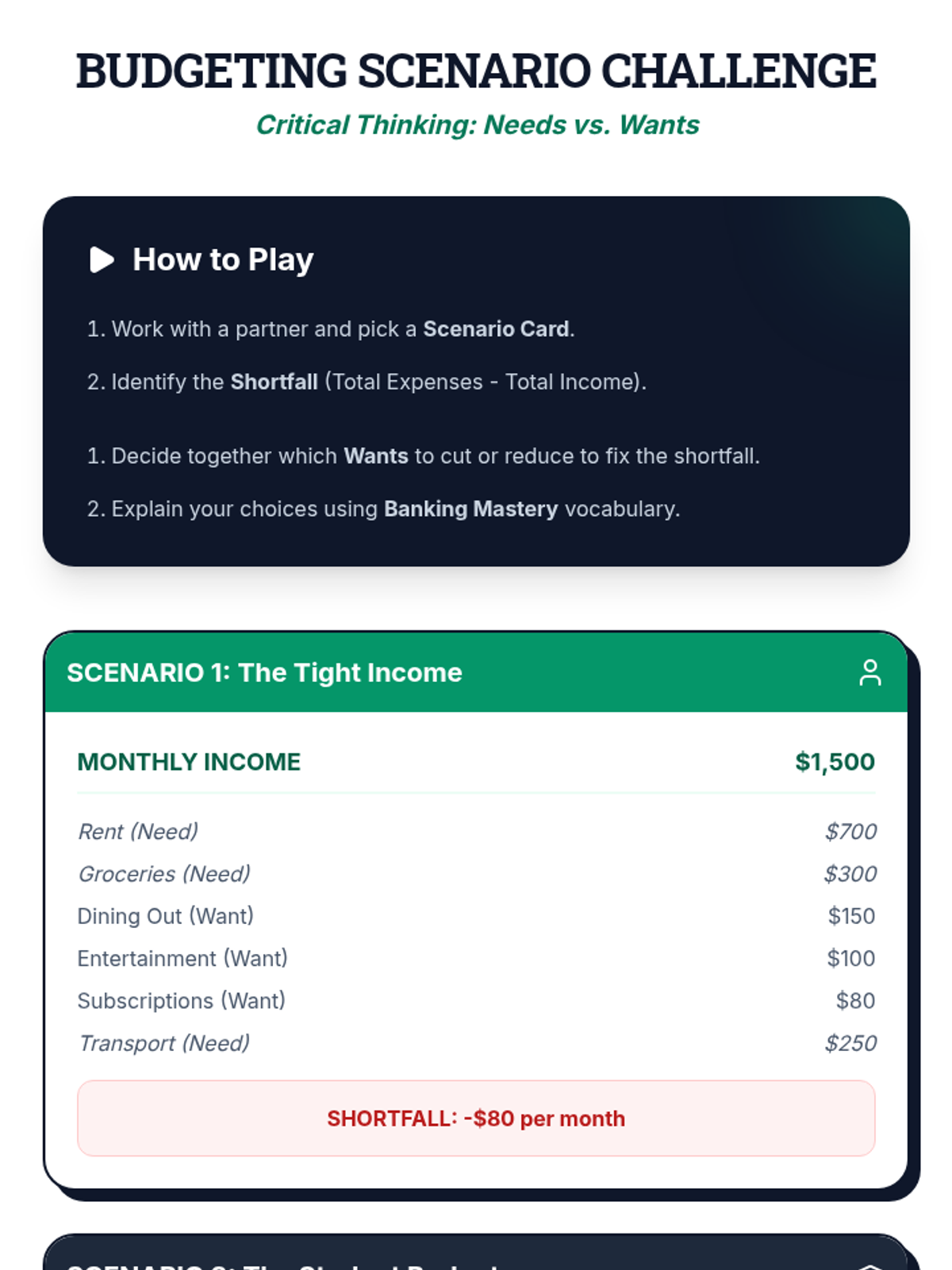The height and width of the screenshot is (1270, 952).
Task: Click the icon in Scenario 2 header
Action: [870, 1265]
